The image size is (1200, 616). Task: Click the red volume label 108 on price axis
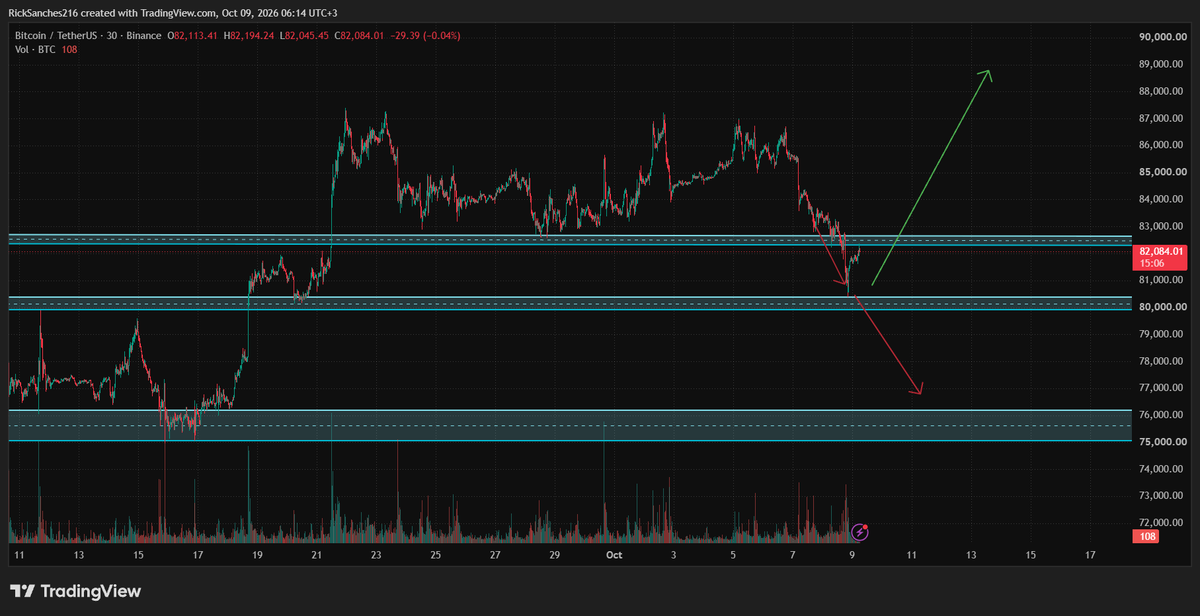(1146, 537)
